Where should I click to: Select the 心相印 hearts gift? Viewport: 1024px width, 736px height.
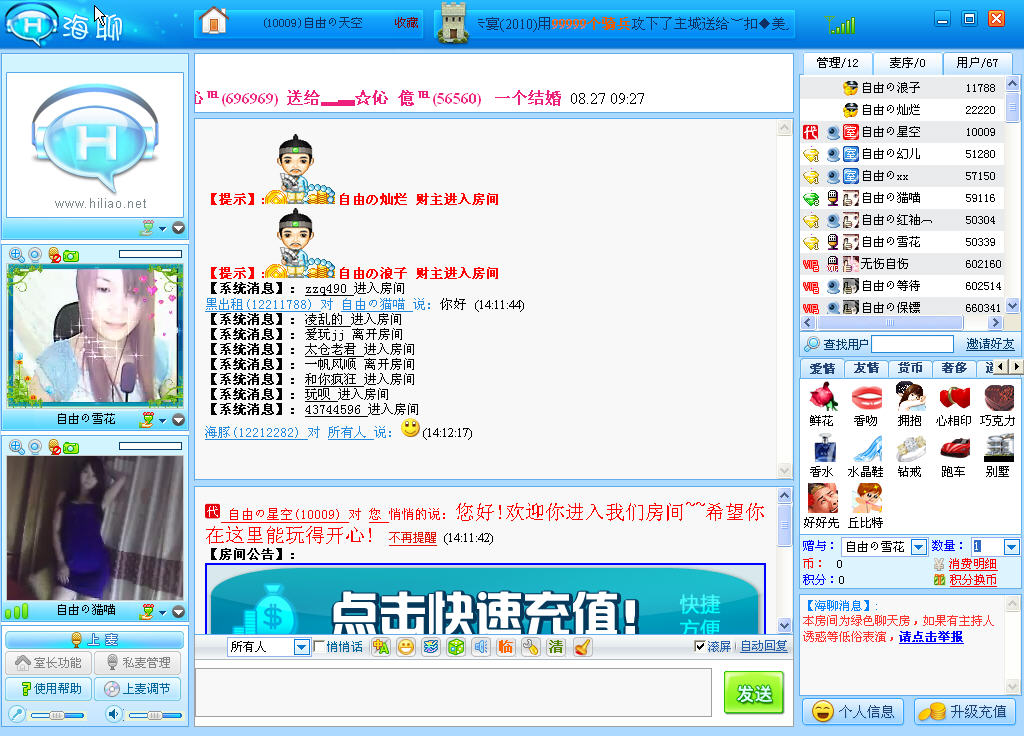953,405
